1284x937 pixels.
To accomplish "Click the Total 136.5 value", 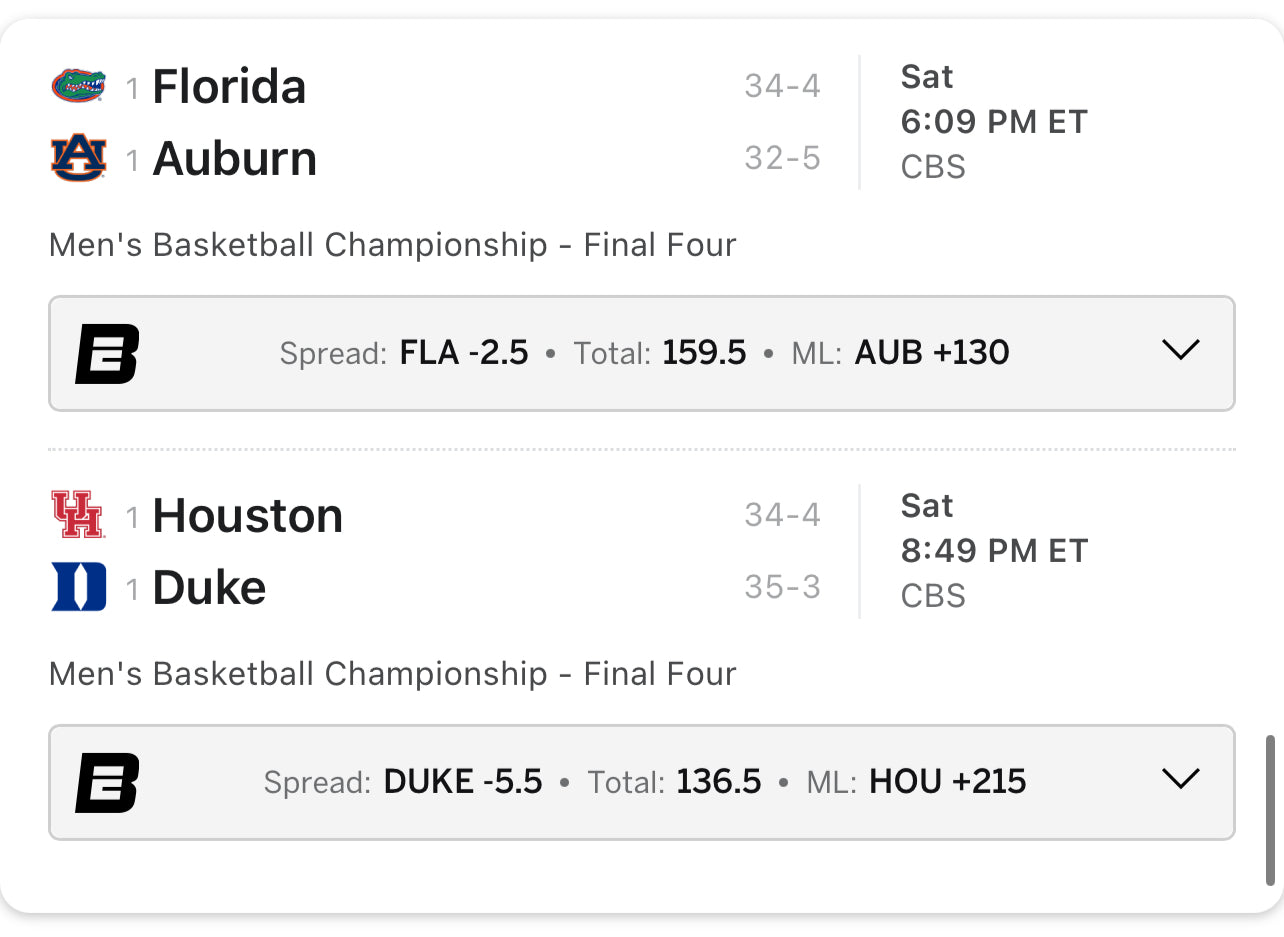I will (x=719, y=782).
